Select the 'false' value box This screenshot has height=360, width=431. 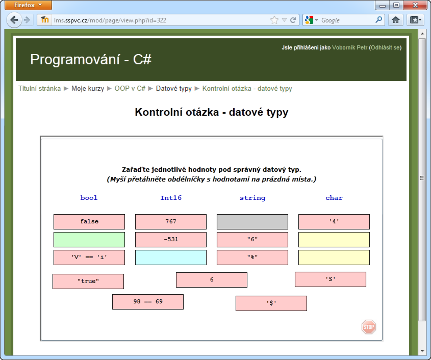pos(89,222)
